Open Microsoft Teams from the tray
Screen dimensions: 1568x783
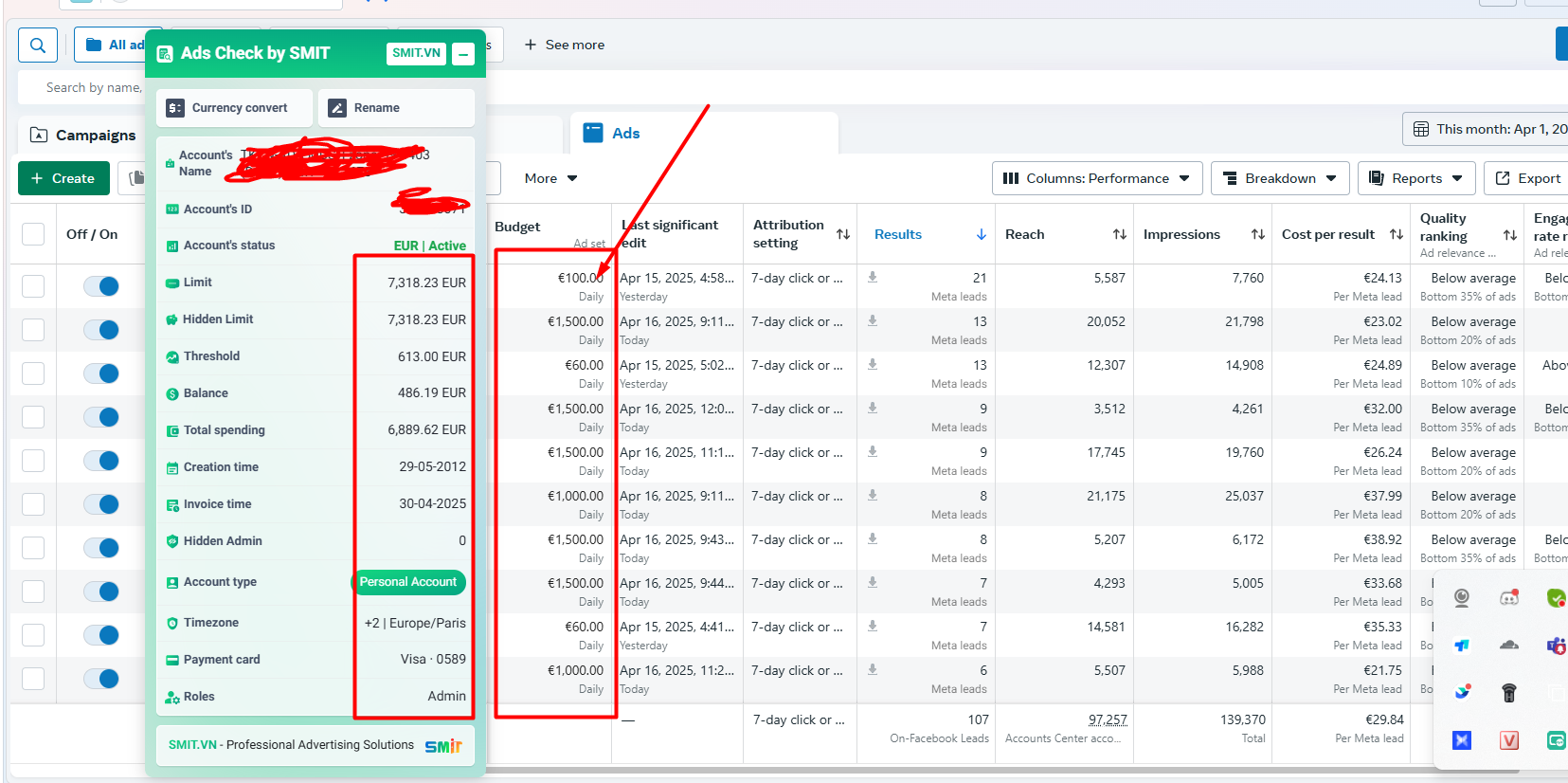(1556, 645)
